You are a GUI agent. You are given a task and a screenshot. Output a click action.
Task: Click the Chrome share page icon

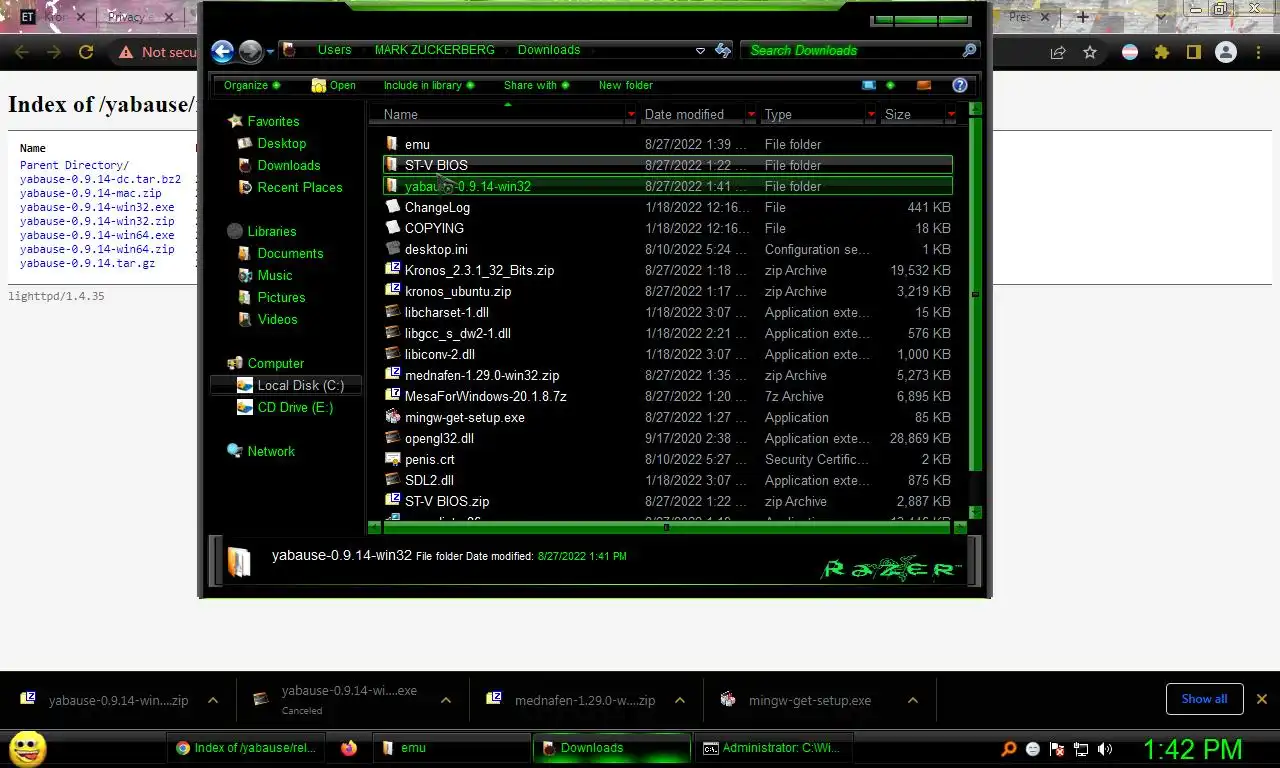(1058, 52)
